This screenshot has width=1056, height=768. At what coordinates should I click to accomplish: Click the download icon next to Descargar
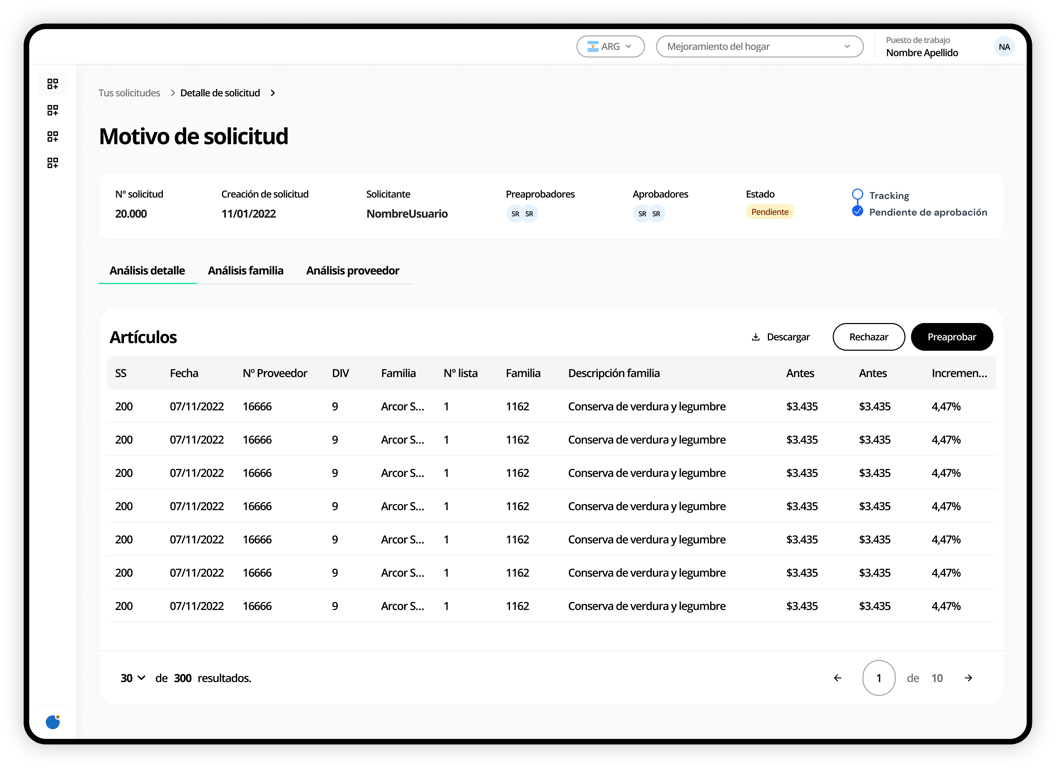coord(756,337)
